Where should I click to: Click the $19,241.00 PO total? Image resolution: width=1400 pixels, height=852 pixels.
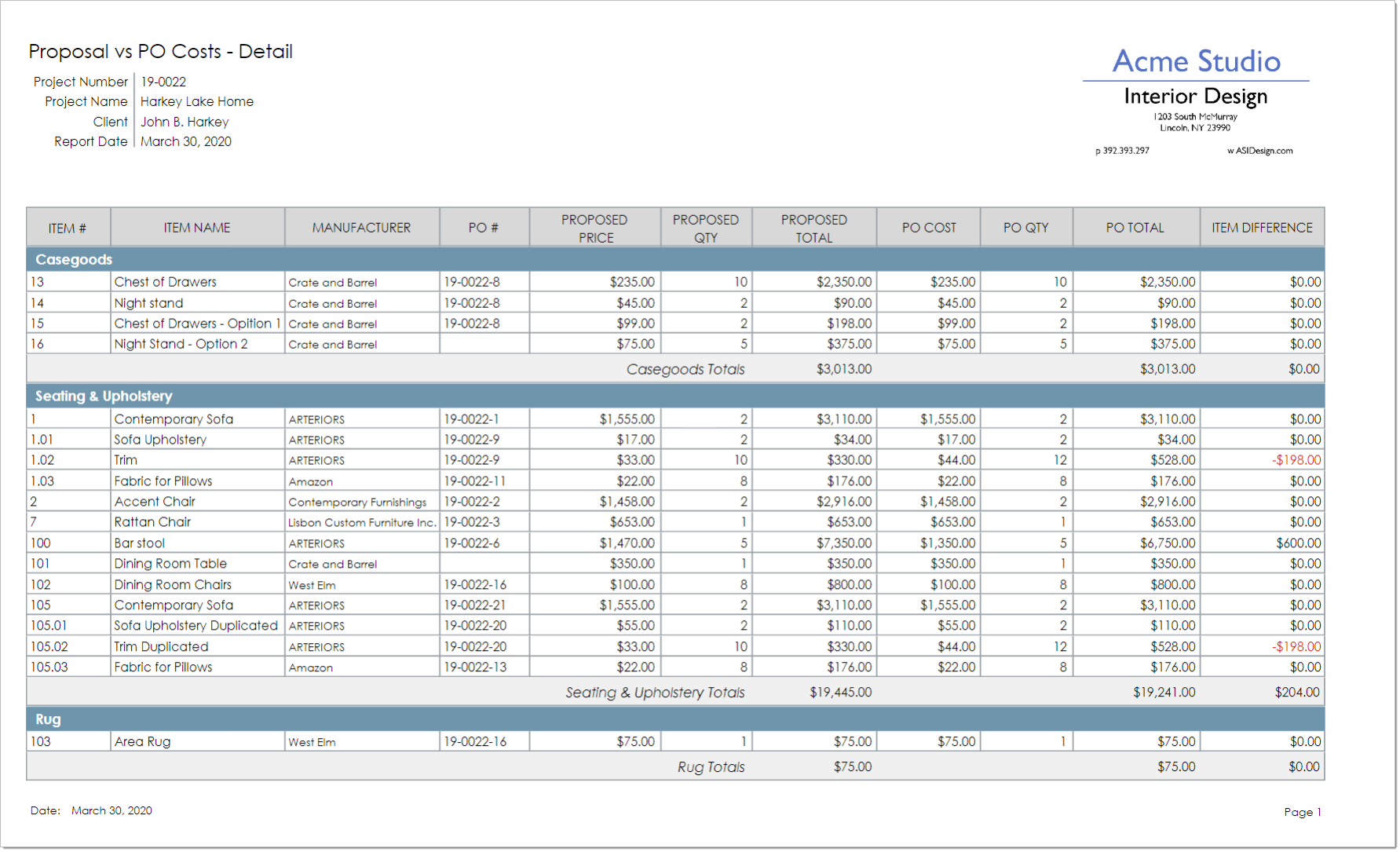[1164, 693]
